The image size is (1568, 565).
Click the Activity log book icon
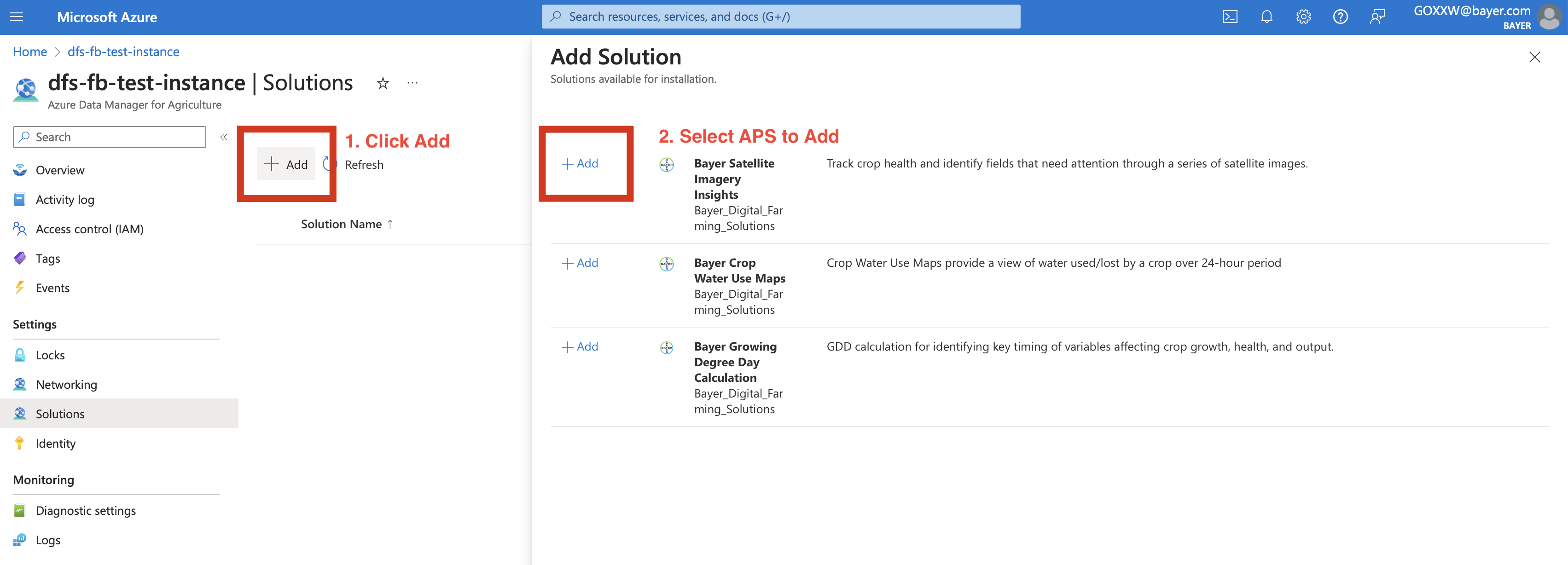pyautogui.click(x=20, y=200)
